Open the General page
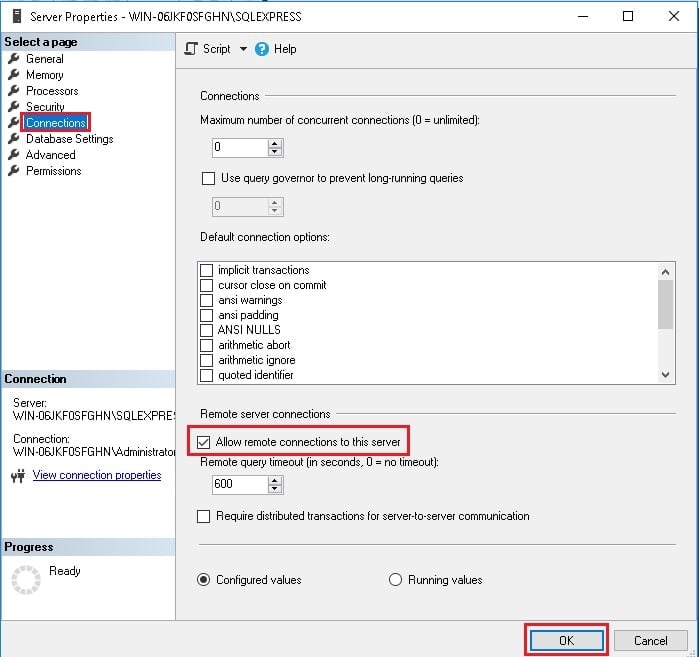 point(45,59)
